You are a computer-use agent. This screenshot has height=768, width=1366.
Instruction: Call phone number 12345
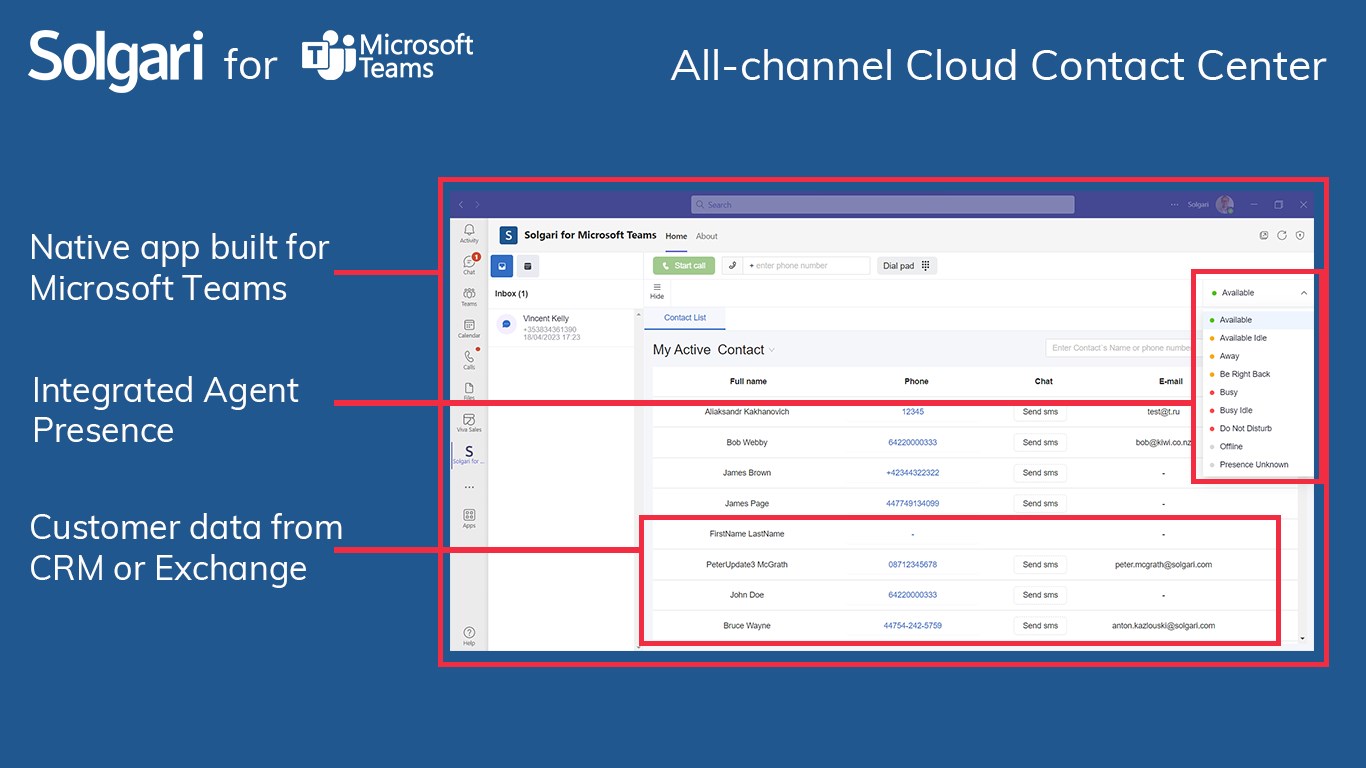tap(912, 412)
